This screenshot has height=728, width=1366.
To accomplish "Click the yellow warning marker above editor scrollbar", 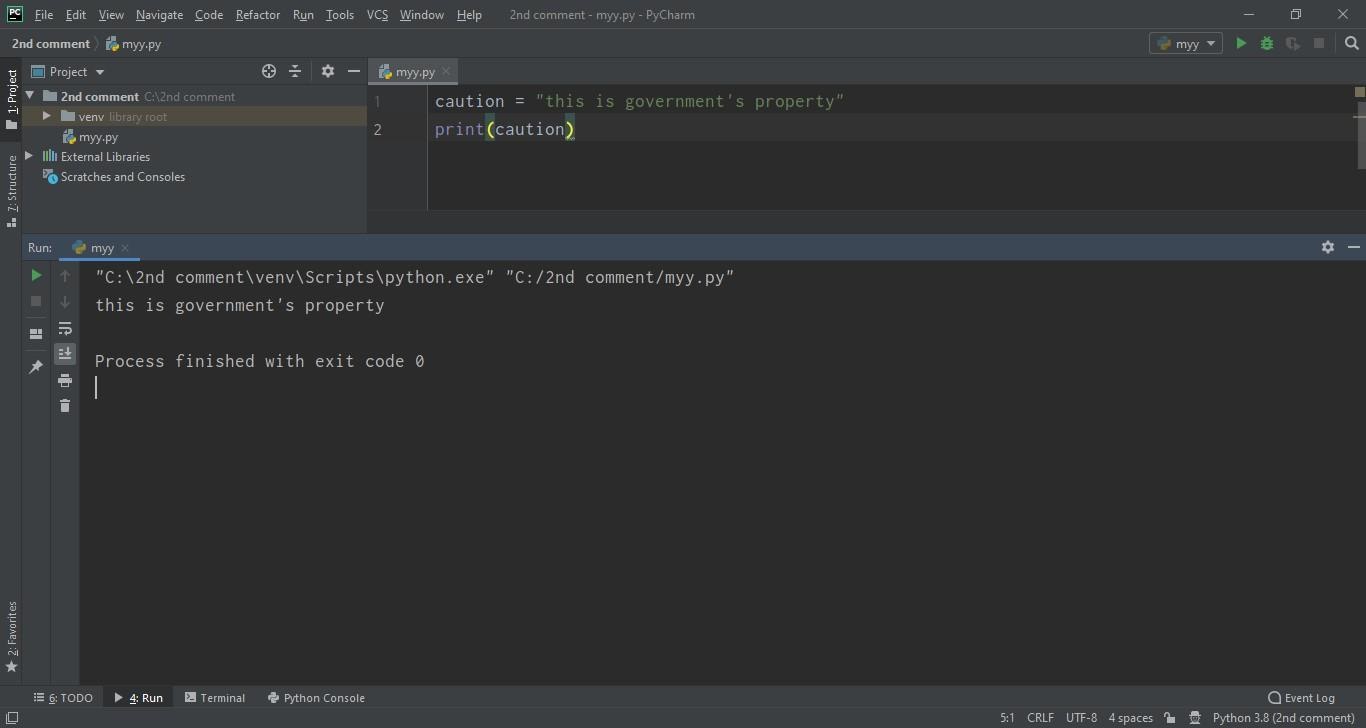I will coord(1360,92).
